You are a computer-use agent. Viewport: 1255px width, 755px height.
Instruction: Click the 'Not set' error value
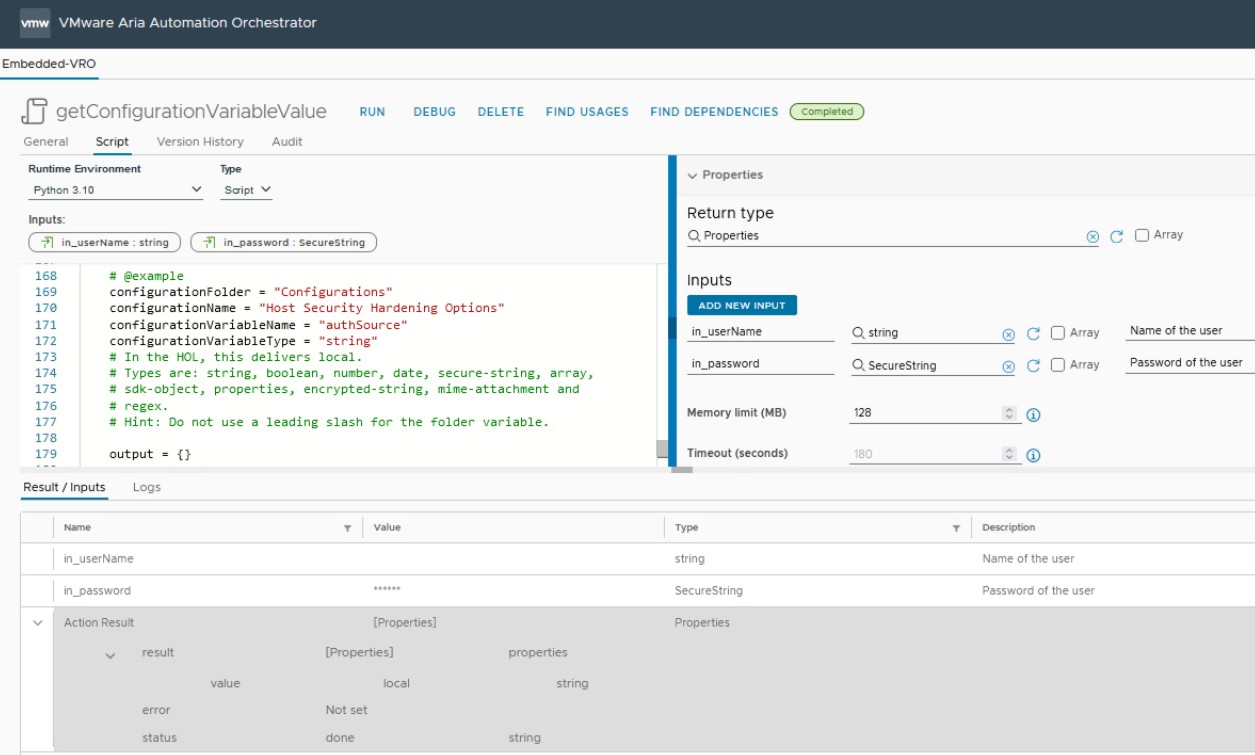[346, 710]
